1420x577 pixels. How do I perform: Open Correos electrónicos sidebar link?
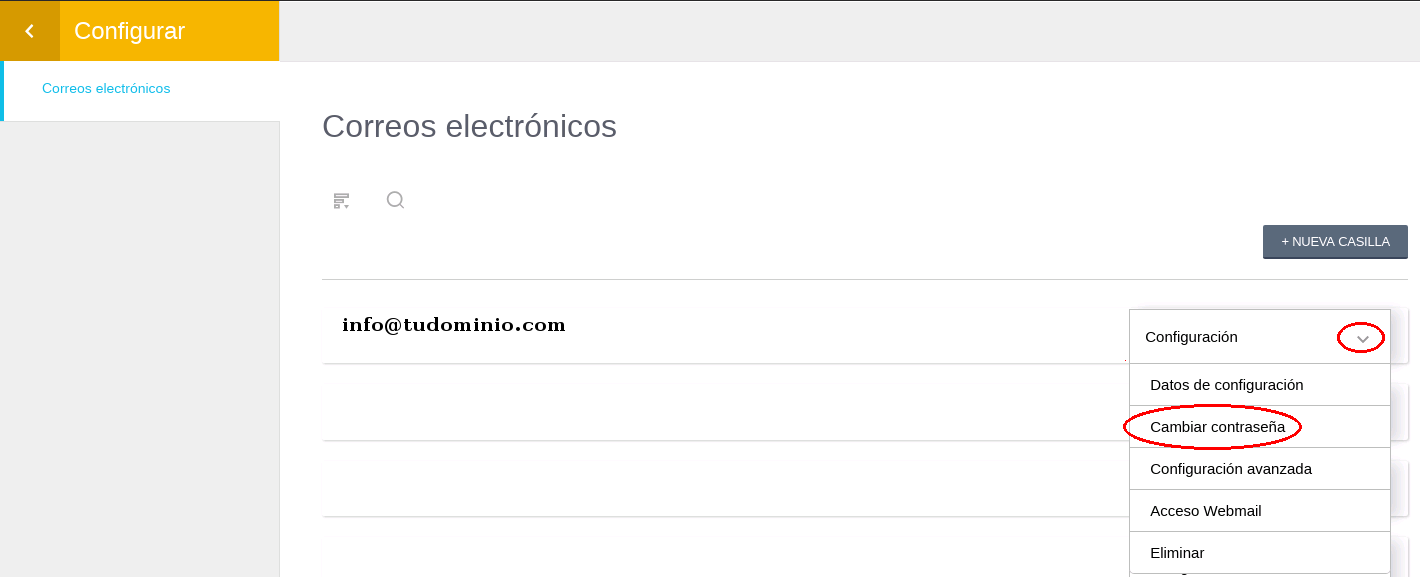(106, 89)
